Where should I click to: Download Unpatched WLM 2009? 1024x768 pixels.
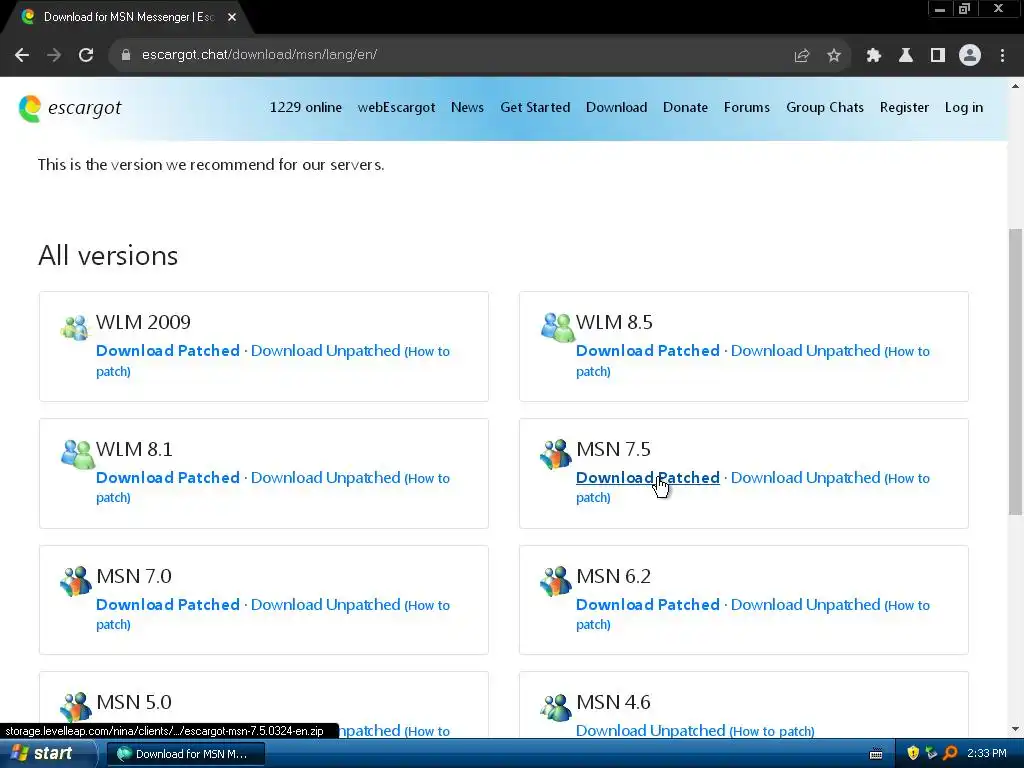tap(326, 351)
